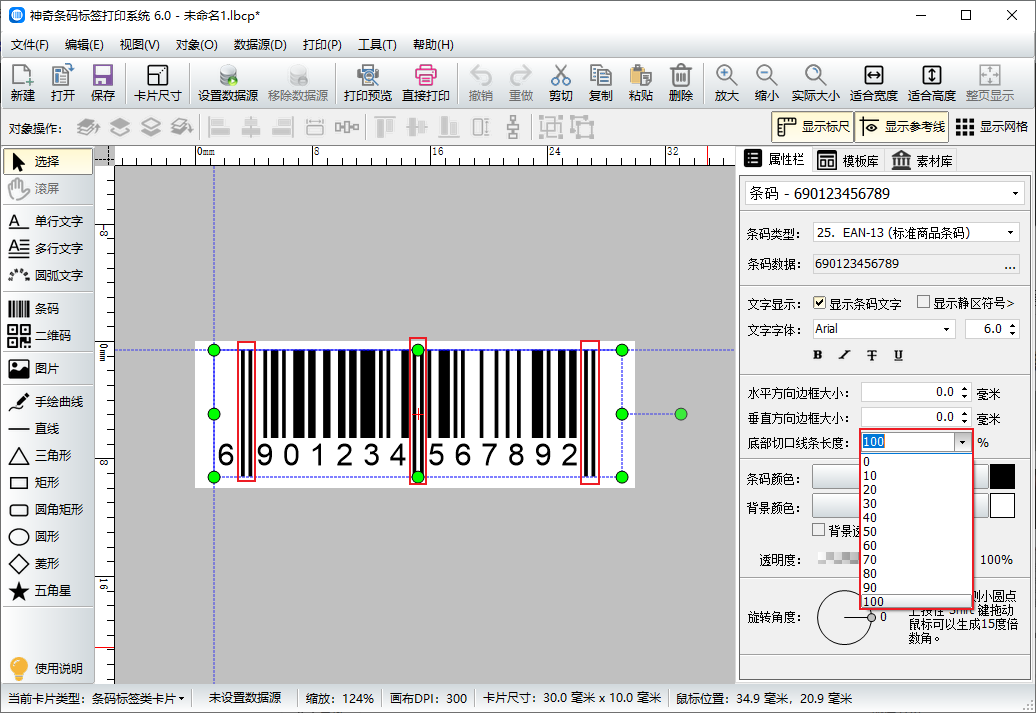
Task: Uncheck the 显示条码文字 checkbox
Action: [820, 303]
